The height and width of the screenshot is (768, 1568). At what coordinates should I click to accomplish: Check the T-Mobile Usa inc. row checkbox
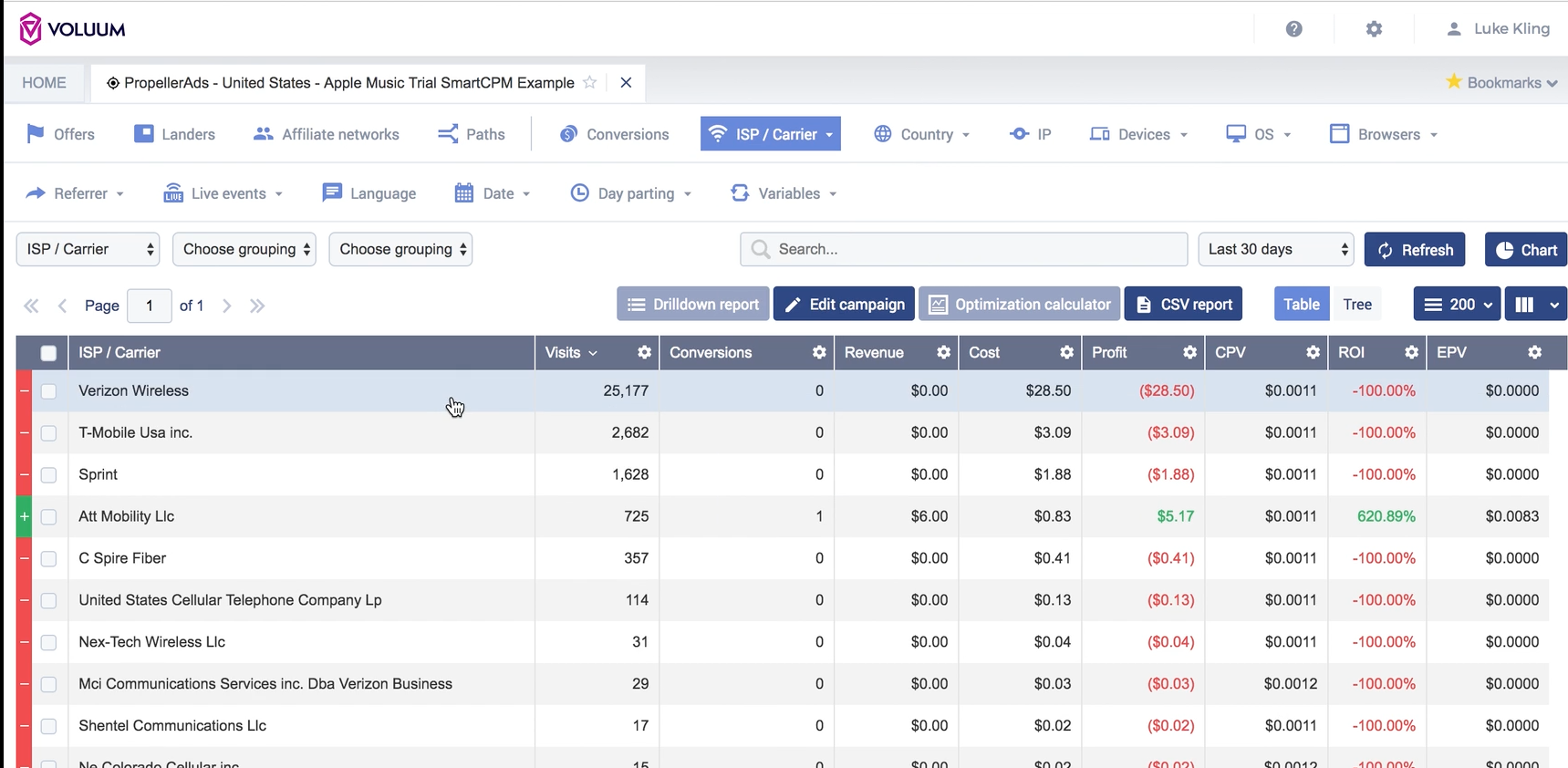[48, 433]
